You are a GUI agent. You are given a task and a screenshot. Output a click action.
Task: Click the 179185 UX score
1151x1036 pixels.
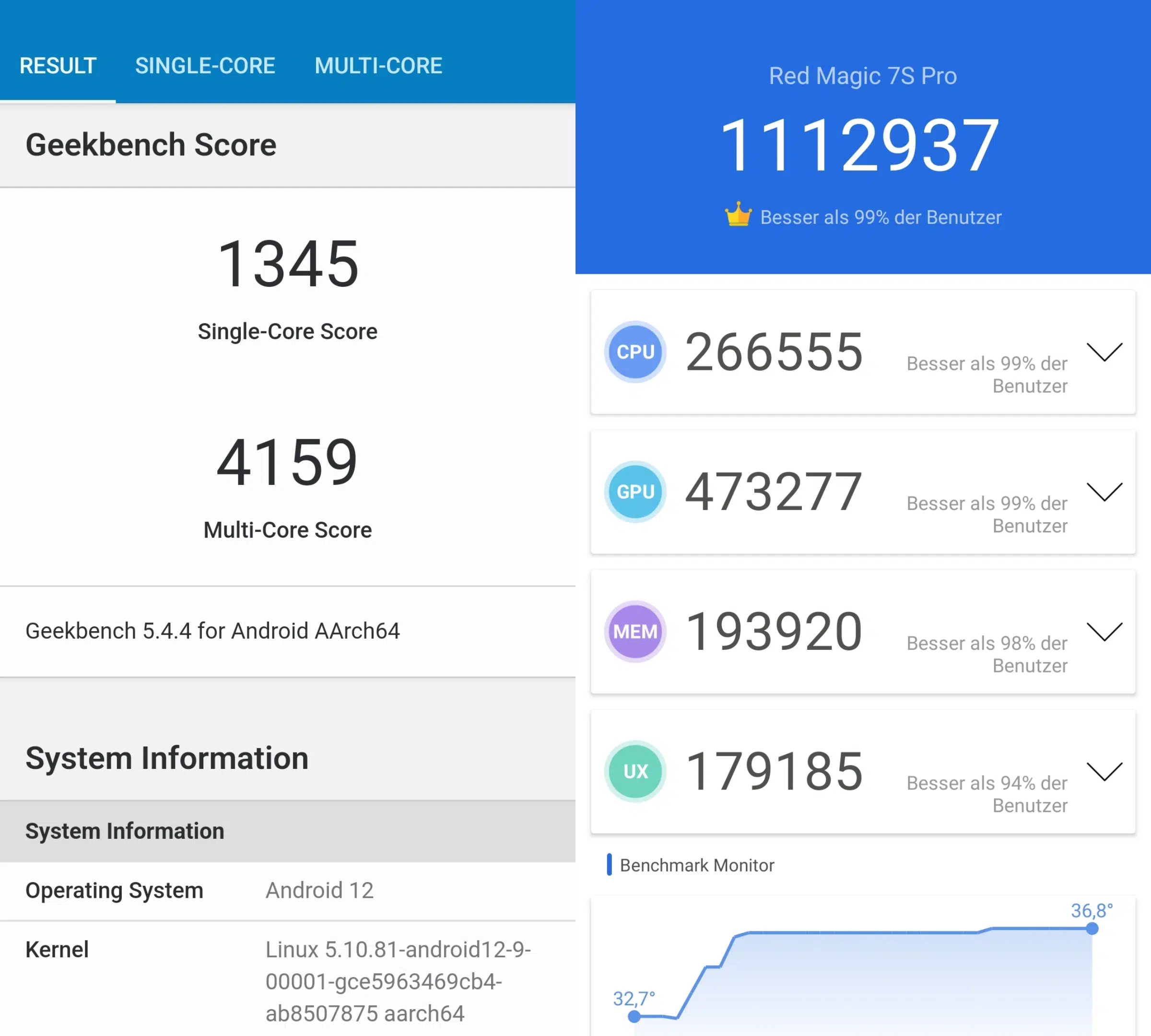(775, 771)
